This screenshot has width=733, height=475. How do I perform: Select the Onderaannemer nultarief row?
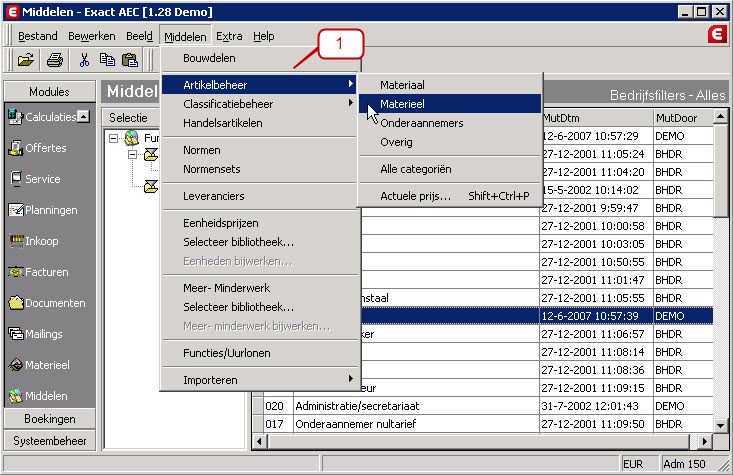click(482, 424)
